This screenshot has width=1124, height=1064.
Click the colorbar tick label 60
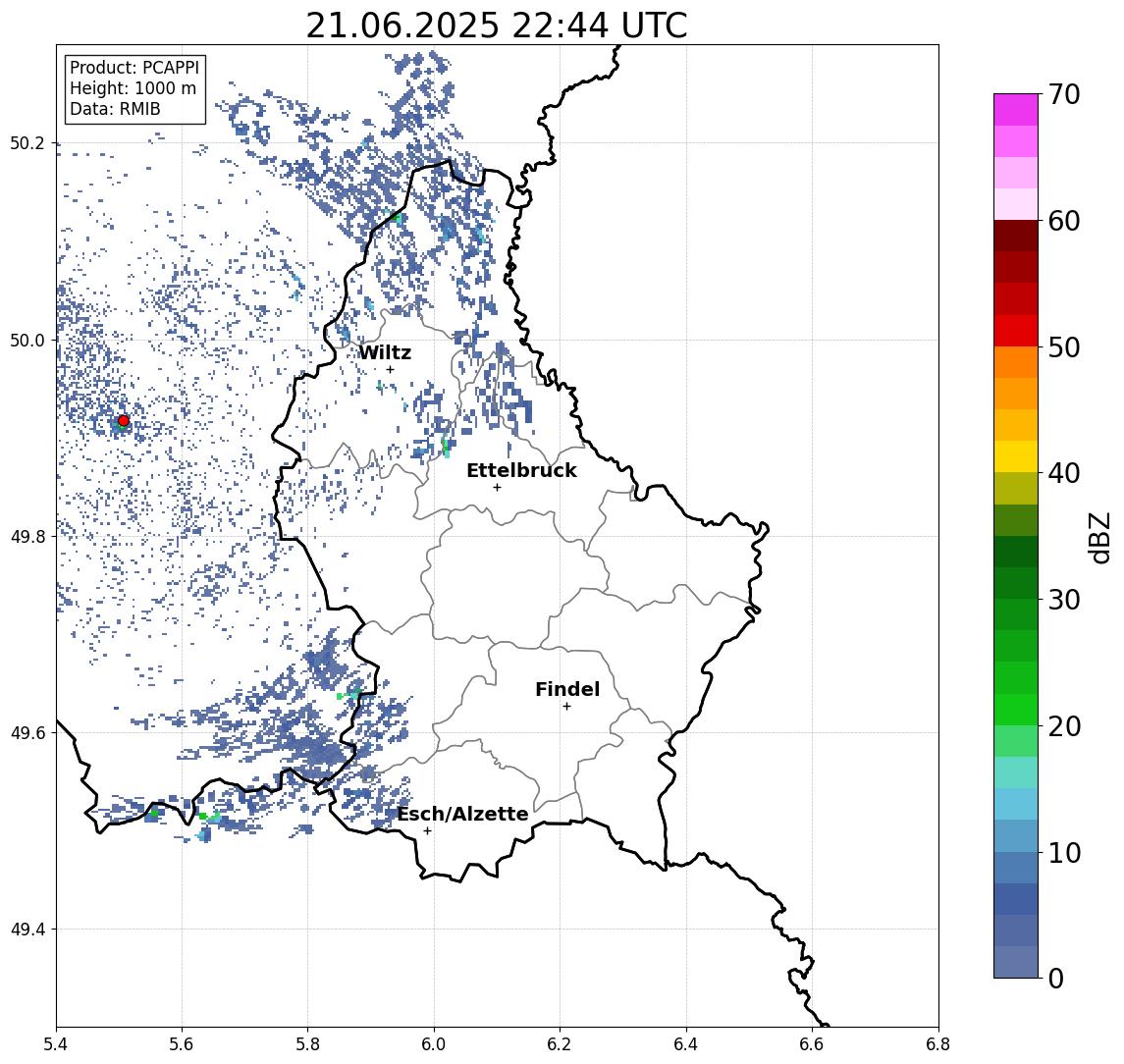[x=1064, y=221]
